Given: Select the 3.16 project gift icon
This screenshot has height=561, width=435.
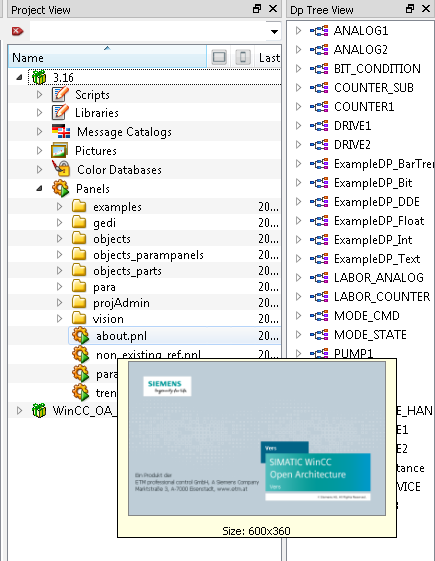Looking at the screenshot, I should tap(39, 77).
